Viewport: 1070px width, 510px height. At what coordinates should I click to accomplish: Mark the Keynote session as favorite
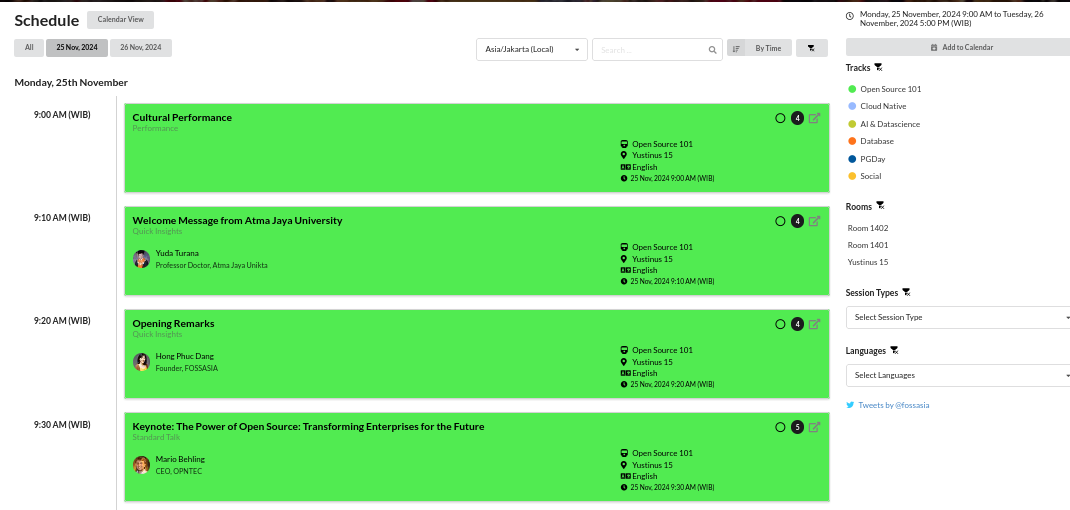click(780, 427)
